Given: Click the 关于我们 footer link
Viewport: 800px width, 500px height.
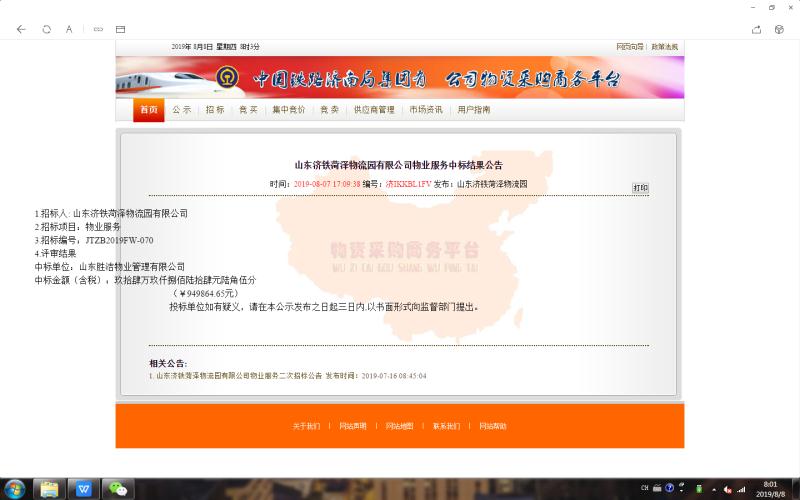Looking at the screenshot, I should (306, 426).
